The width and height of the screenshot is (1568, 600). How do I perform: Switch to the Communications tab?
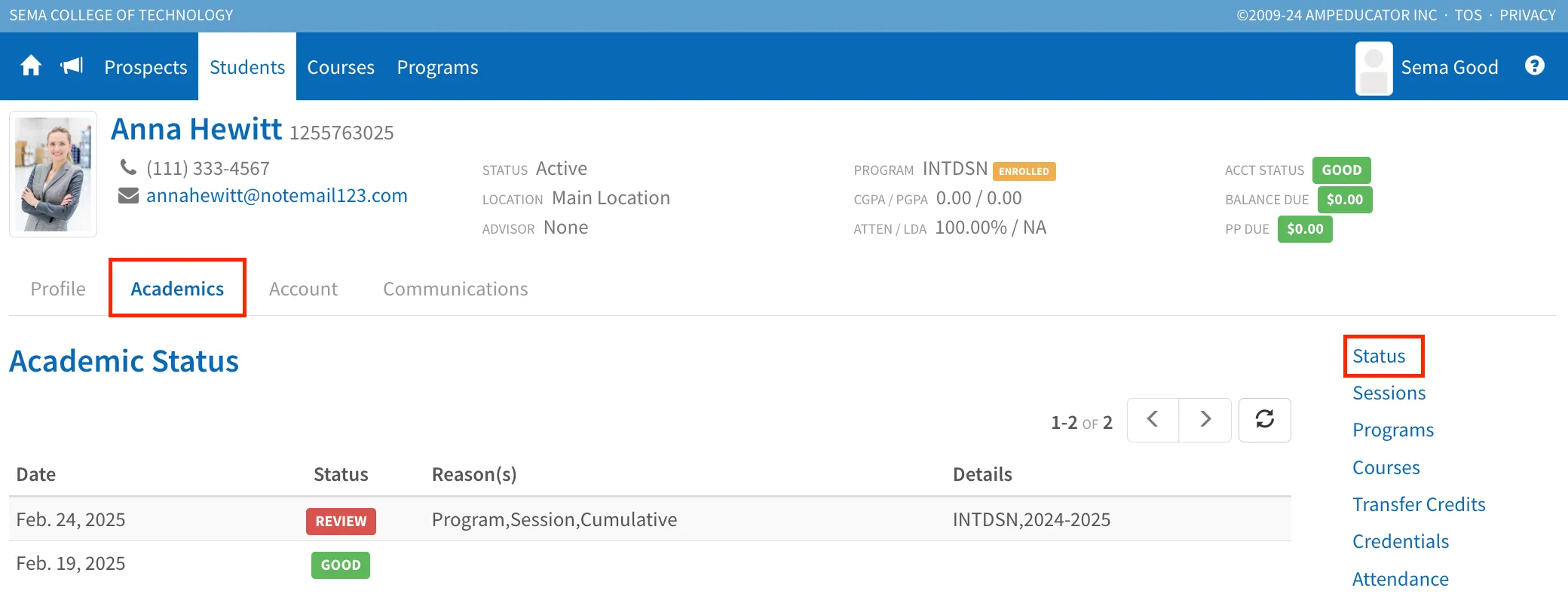point(455,289)
